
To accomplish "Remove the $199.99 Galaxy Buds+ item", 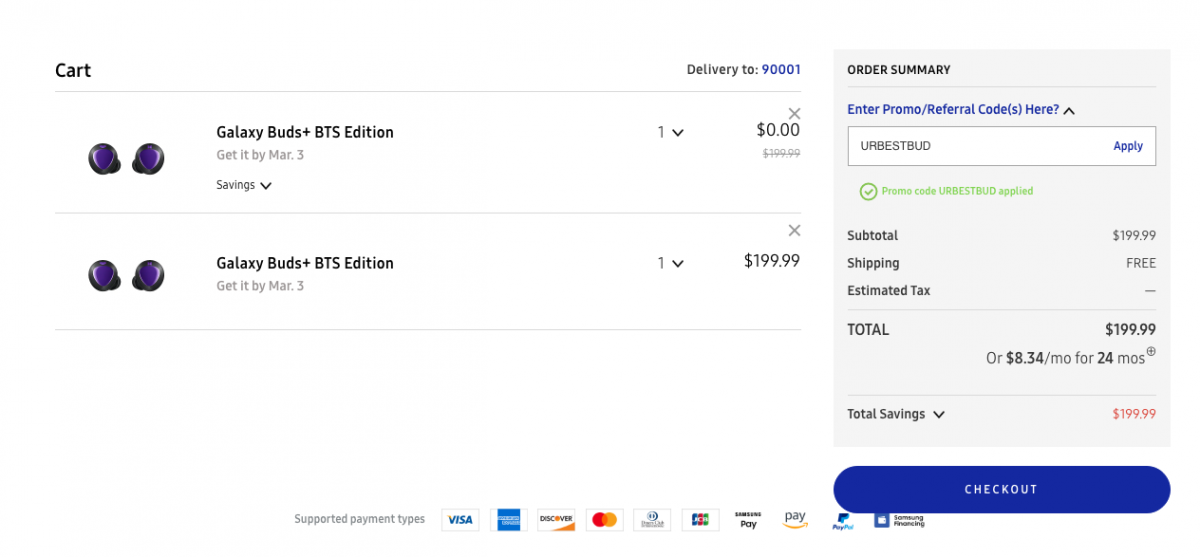I will pos(794,231).
